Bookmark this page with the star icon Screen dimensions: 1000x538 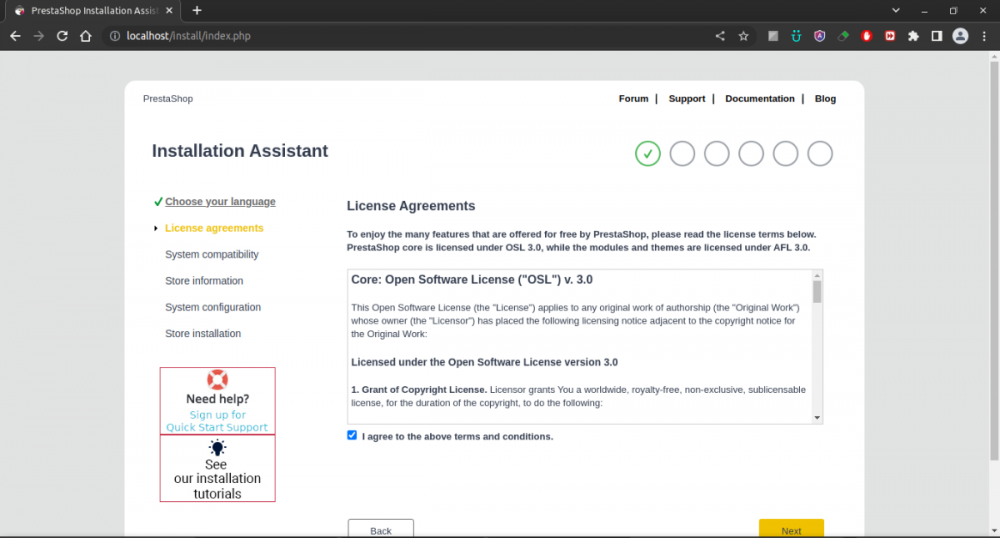(743, 36)
